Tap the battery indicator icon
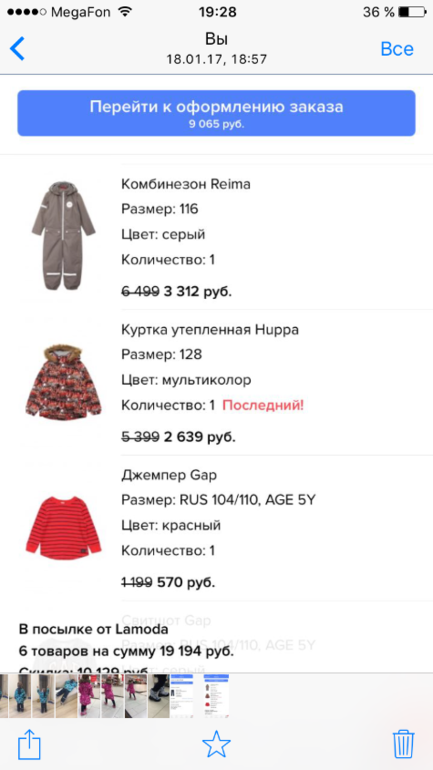Screen dimensions: 433x770 [x=412, y=12]
